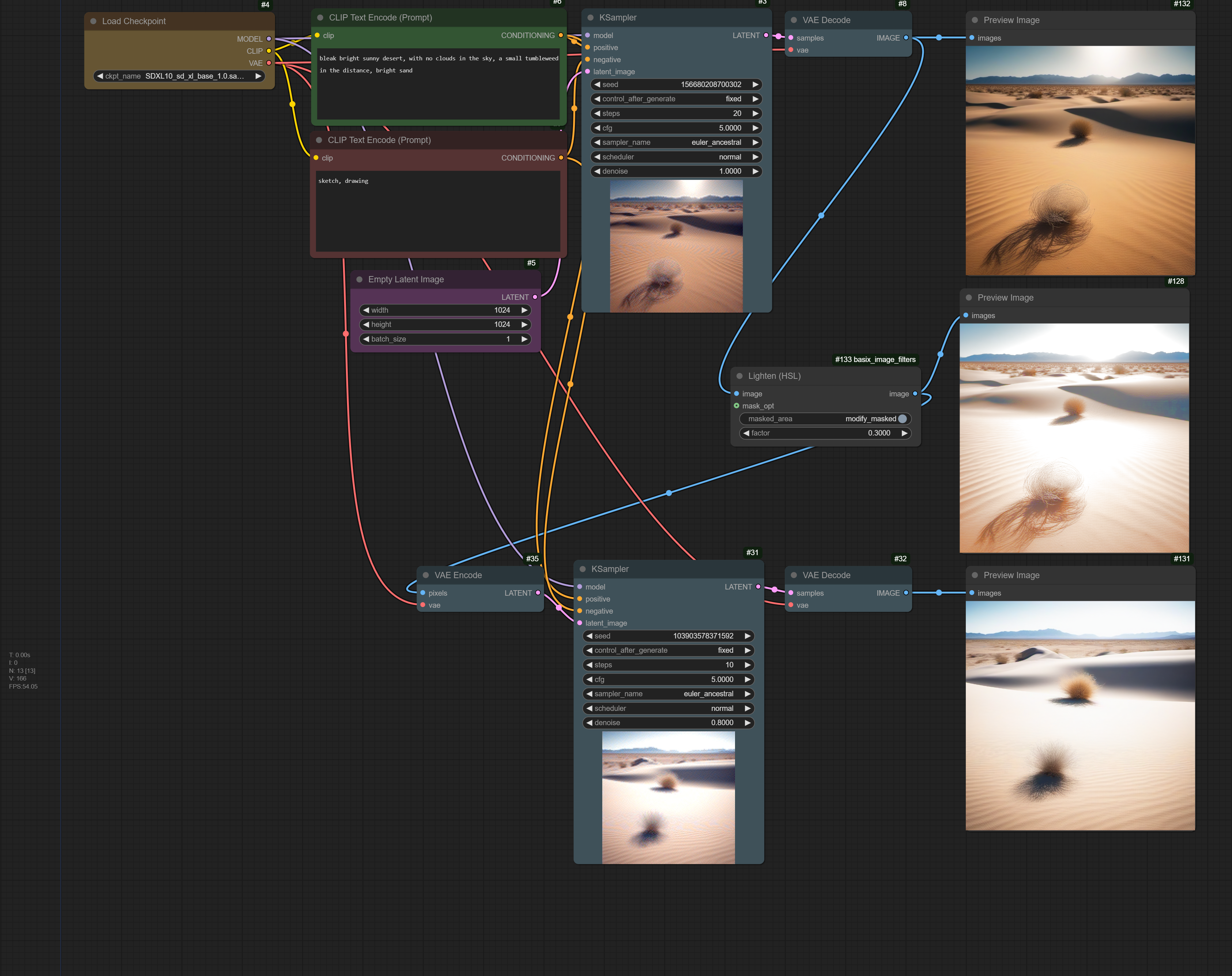1232x976 pixels.
Task: Collapse the bottom Preview Image node dot
Action: pyautogui.click(x=975, y=576)
